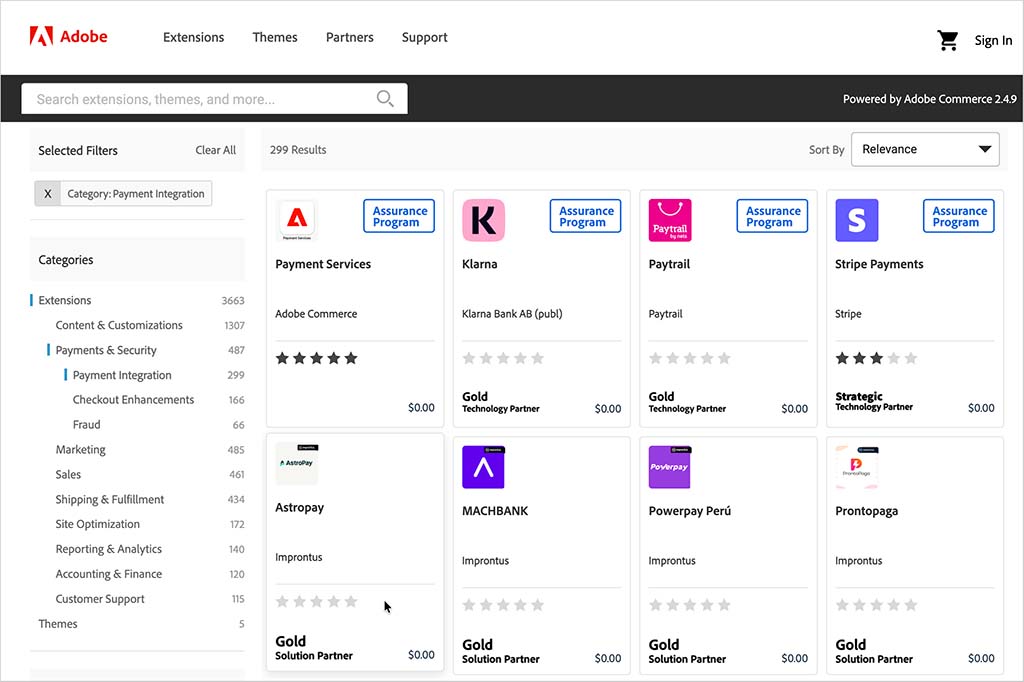Click the Sign In link
The width and height of the screenshot is (1024, 682).
pos(993,41)
